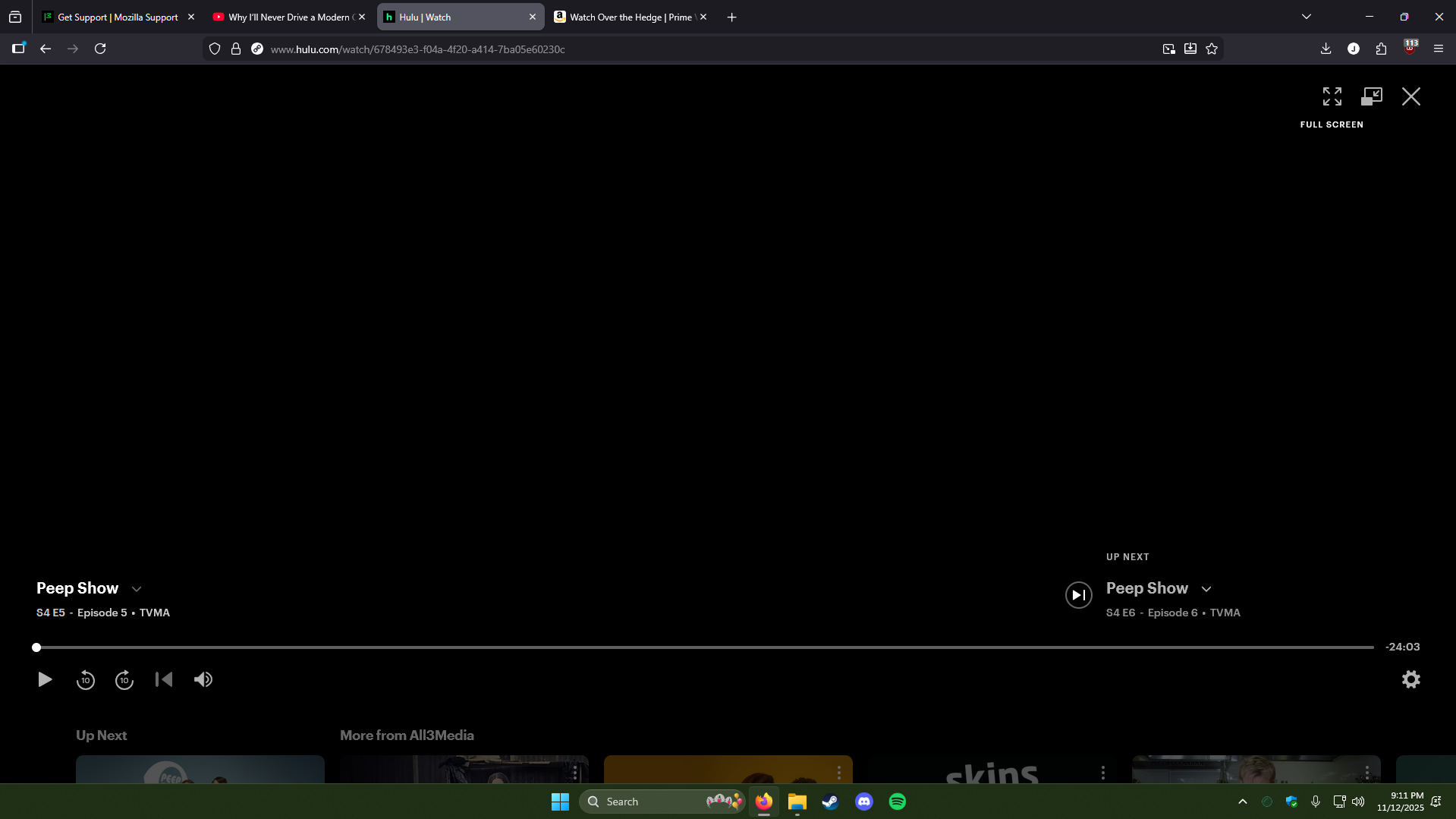This screenshot has width=1456, height=819.
Task: Open Firefox downloads panel
Action: pos(1325,49)
